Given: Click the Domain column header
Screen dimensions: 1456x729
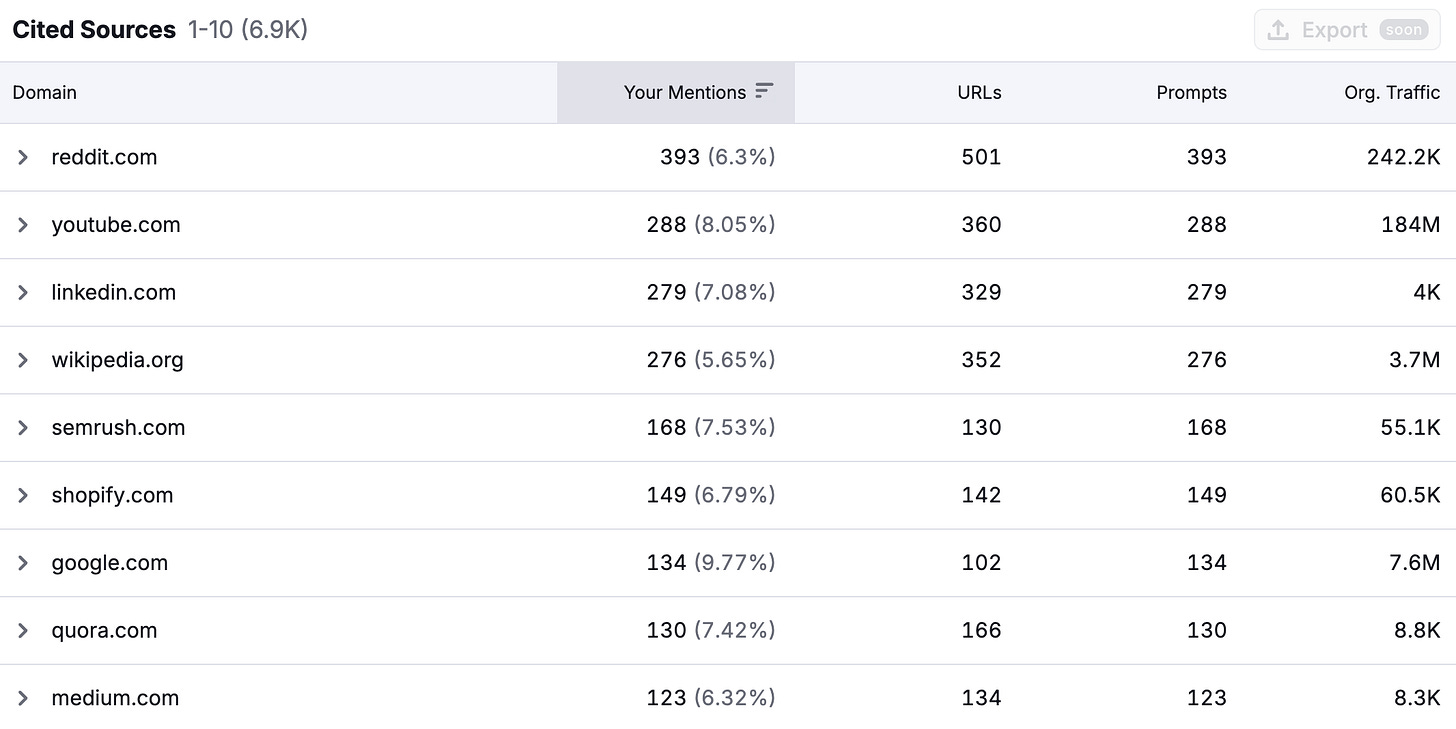Looking at the screenshot, I should 45,92.
